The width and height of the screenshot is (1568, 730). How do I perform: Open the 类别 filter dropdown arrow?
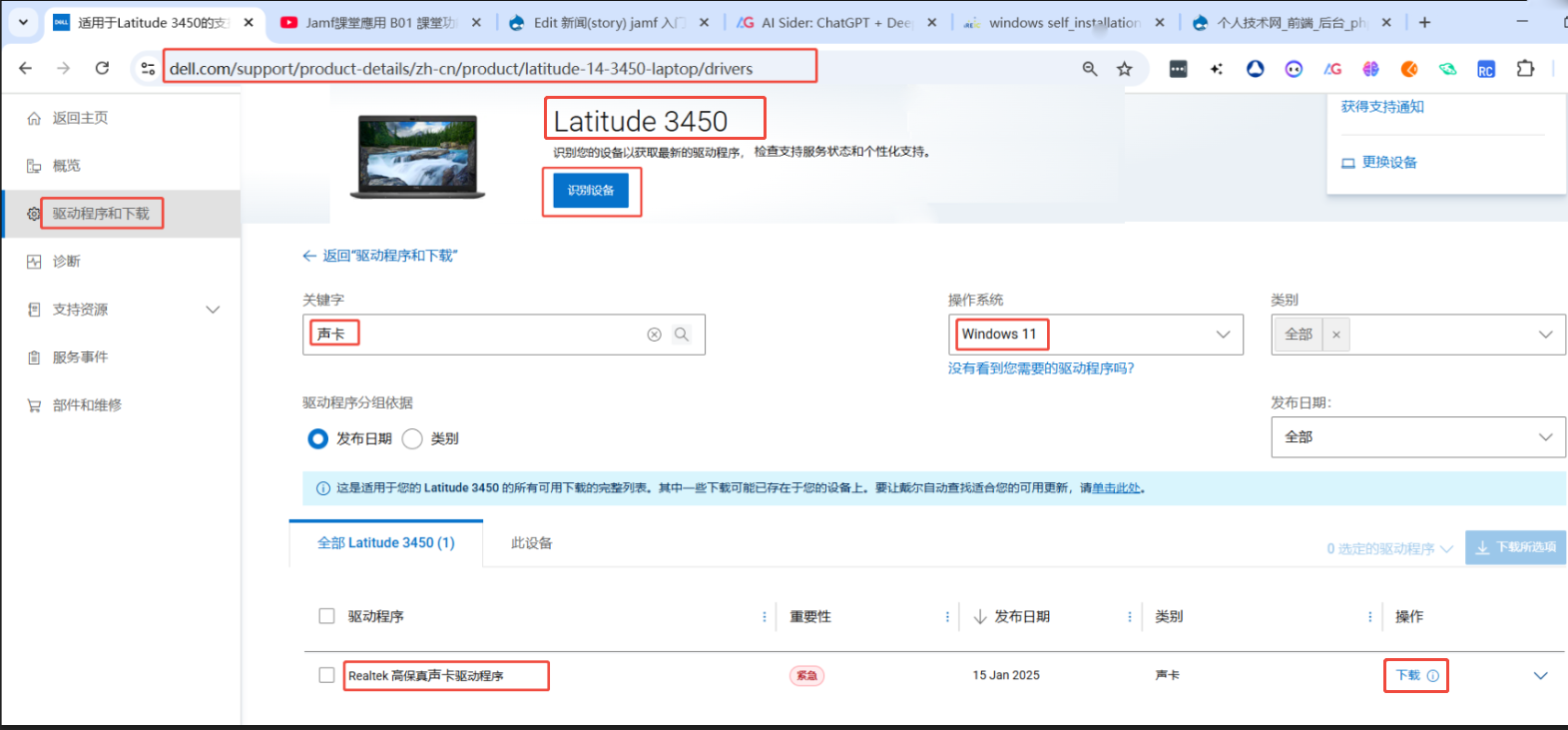[1546, 335]
